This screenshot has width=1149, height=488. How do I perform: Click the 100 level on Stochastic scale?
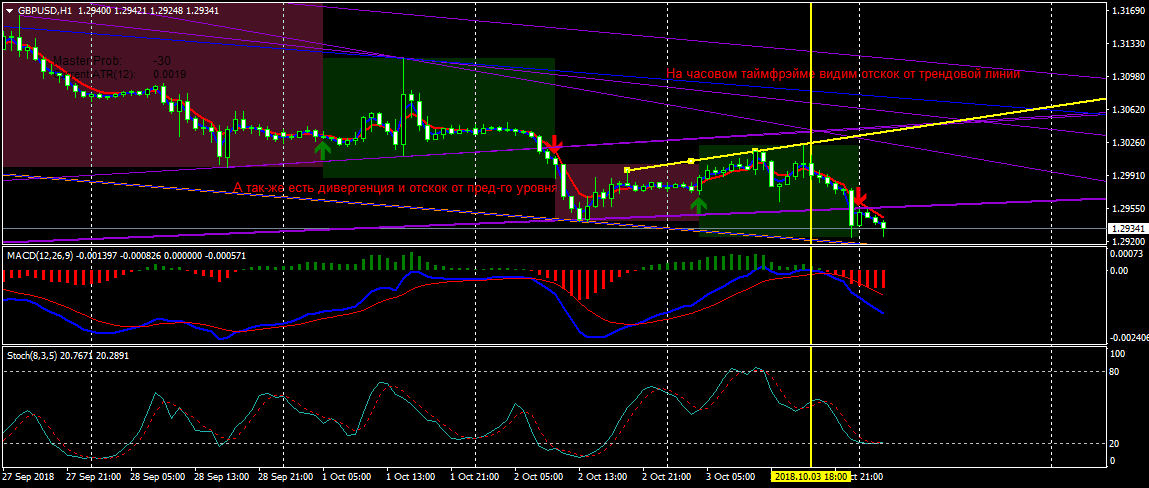pos(1118,354)
